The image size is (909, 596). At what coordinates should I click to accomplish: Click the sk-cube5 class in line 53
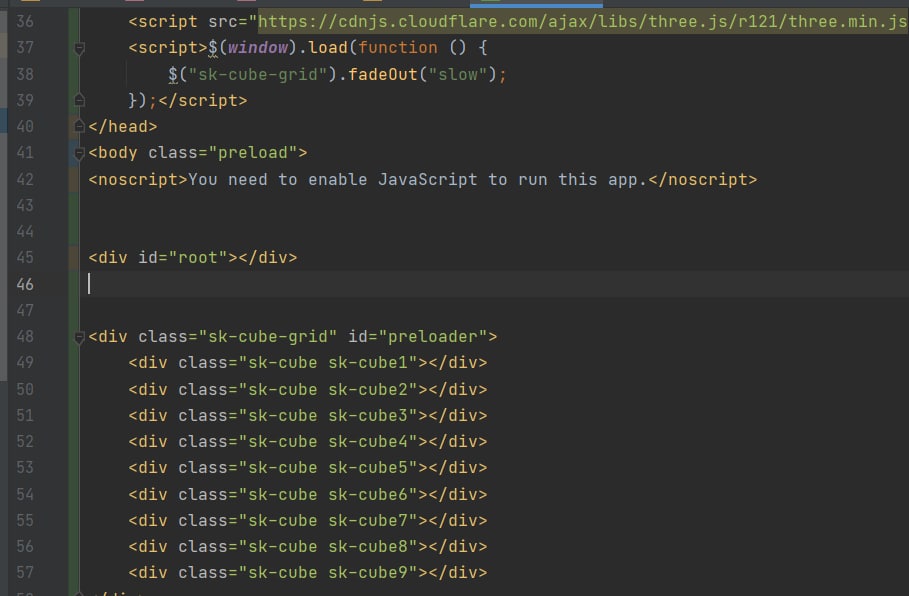tap(368, 467)
